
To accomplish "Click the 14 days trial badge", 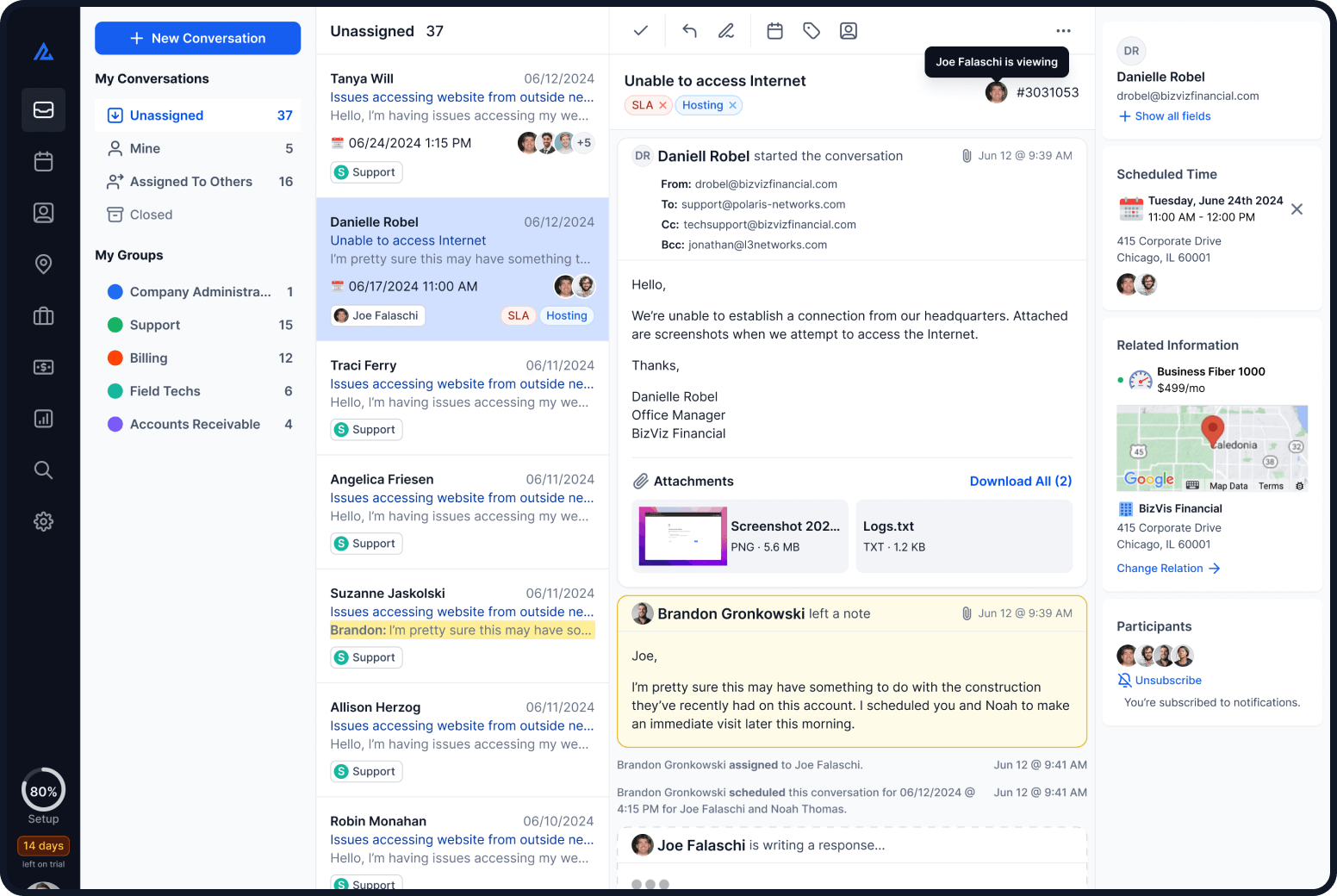I will tap(43, 846).
